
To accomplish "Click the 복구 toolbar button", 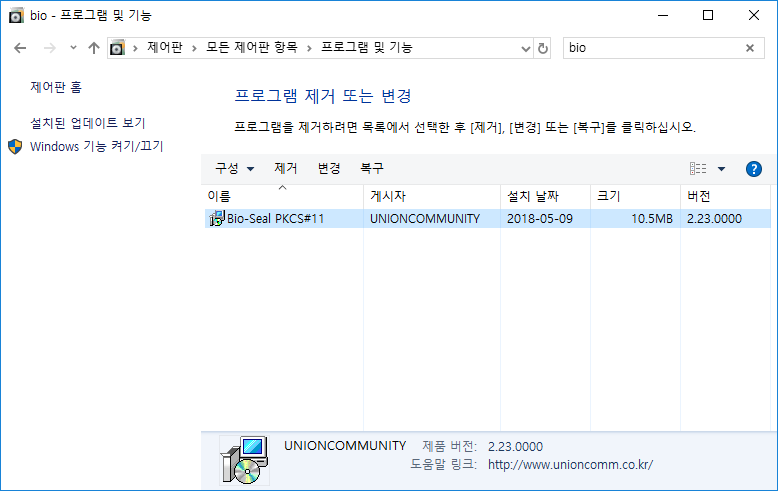I will (x=372, y=169).
